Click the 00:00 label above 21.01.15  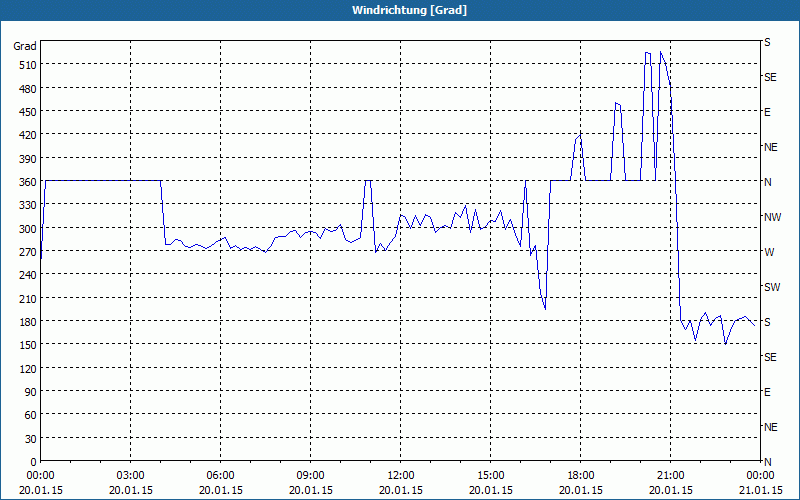(760, 476)
